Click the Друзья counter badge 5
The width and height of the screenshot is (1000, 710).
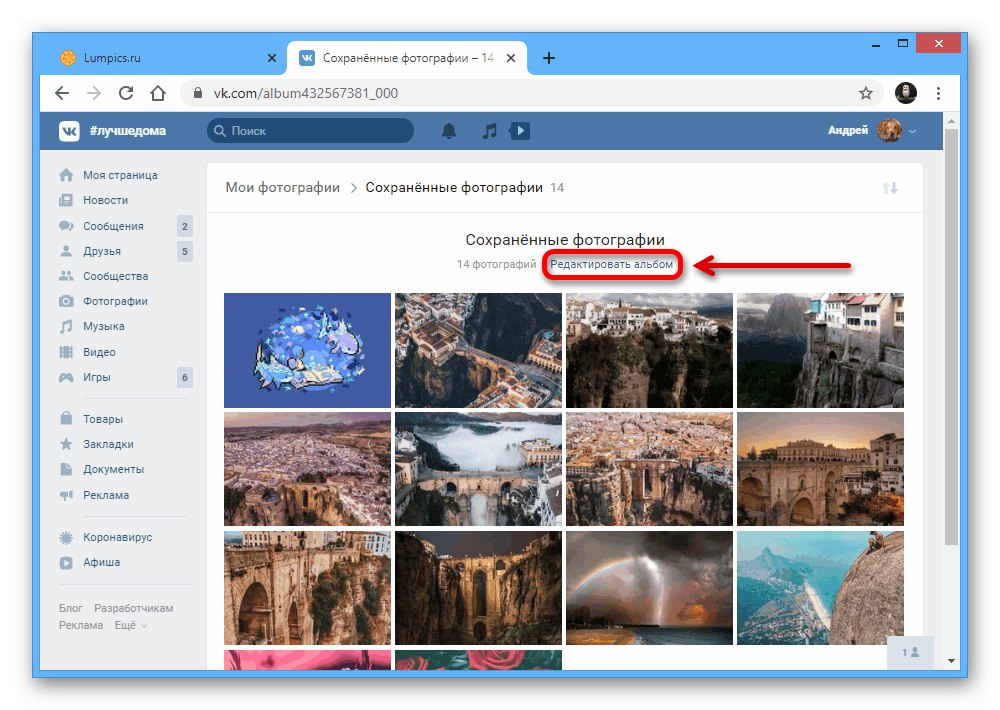pos(185,251)
